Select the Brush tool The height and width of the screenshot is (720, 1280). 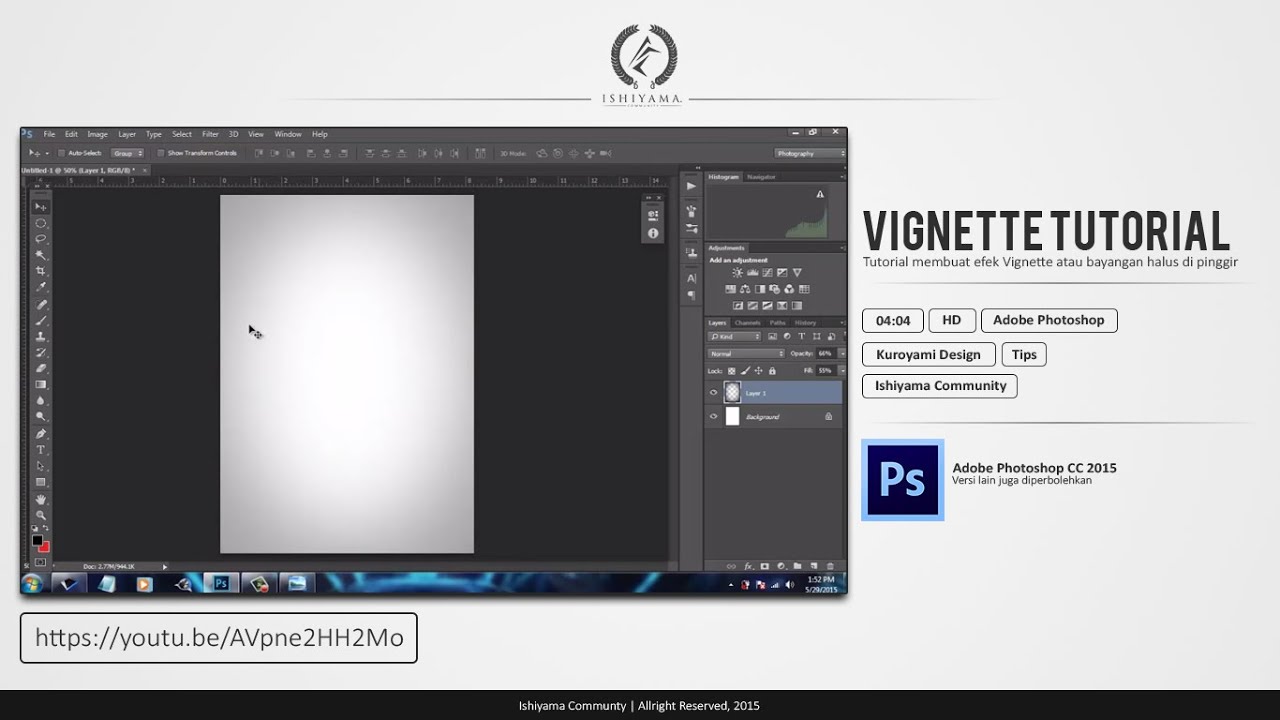coord(40,320)
